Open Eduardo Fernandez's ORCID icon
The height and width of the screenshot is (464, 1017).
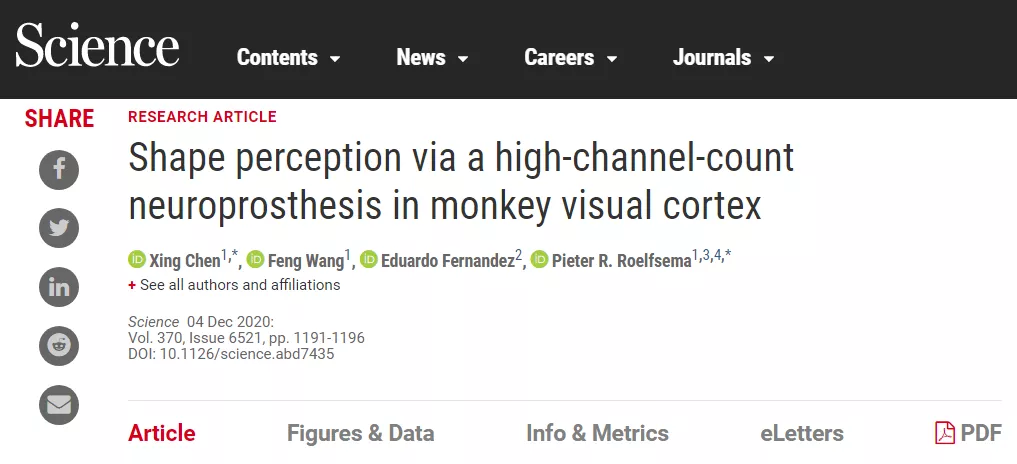(368, 260)
